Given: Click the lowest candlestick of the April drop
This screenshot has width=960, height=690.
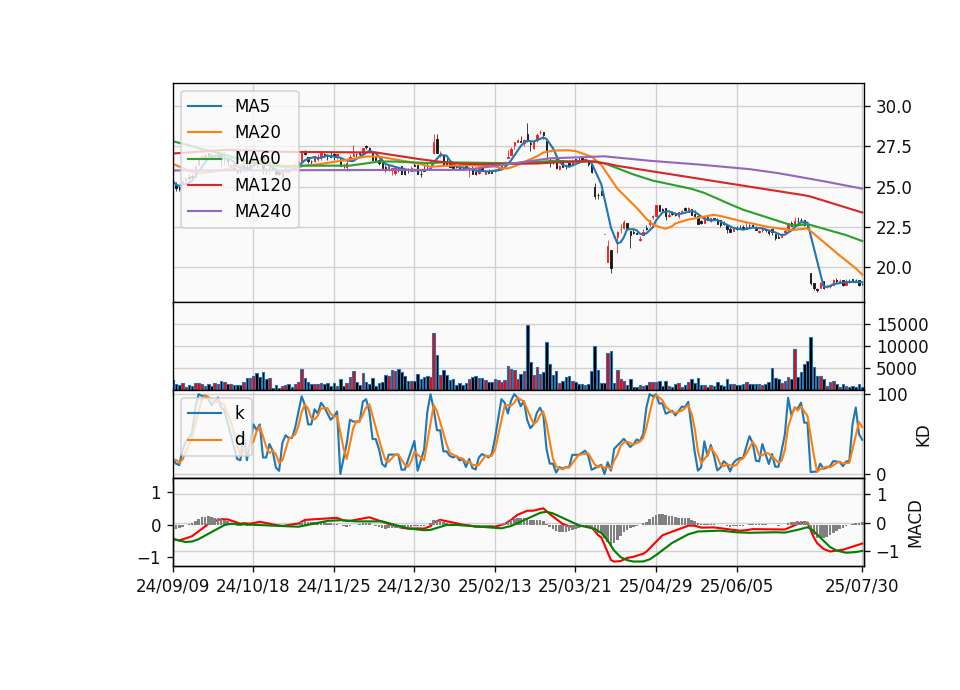Looking at the screenshot, I should pos(612,260).
